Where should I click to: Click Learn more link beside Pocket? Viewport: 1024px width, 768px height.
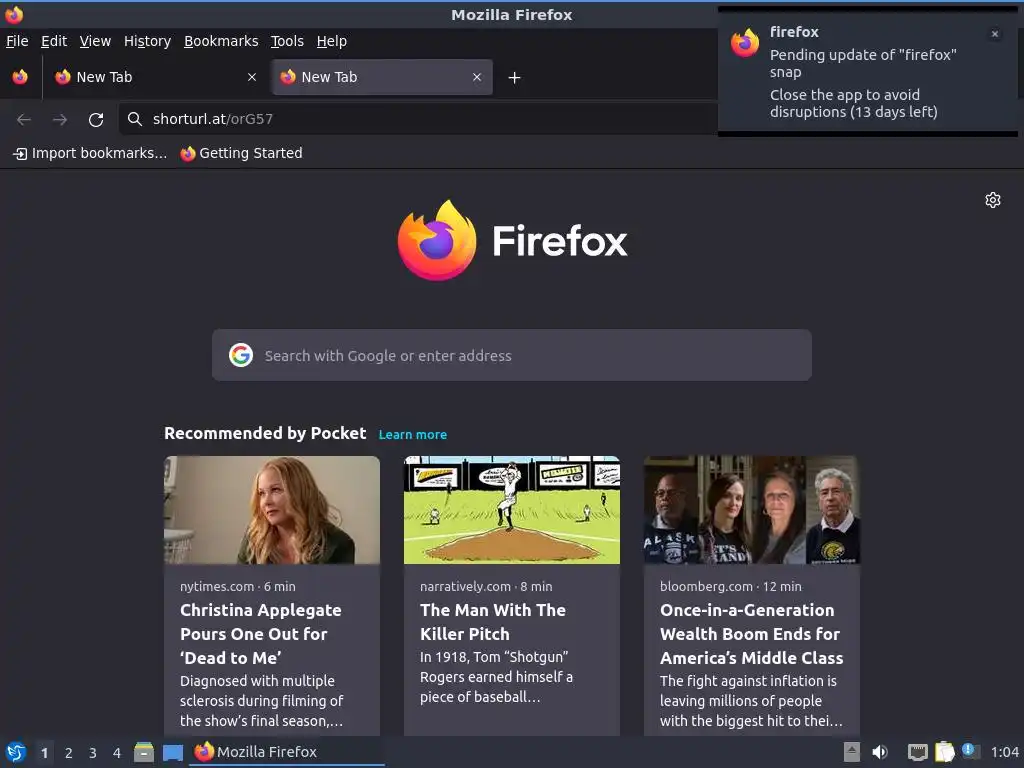(413, 434)
